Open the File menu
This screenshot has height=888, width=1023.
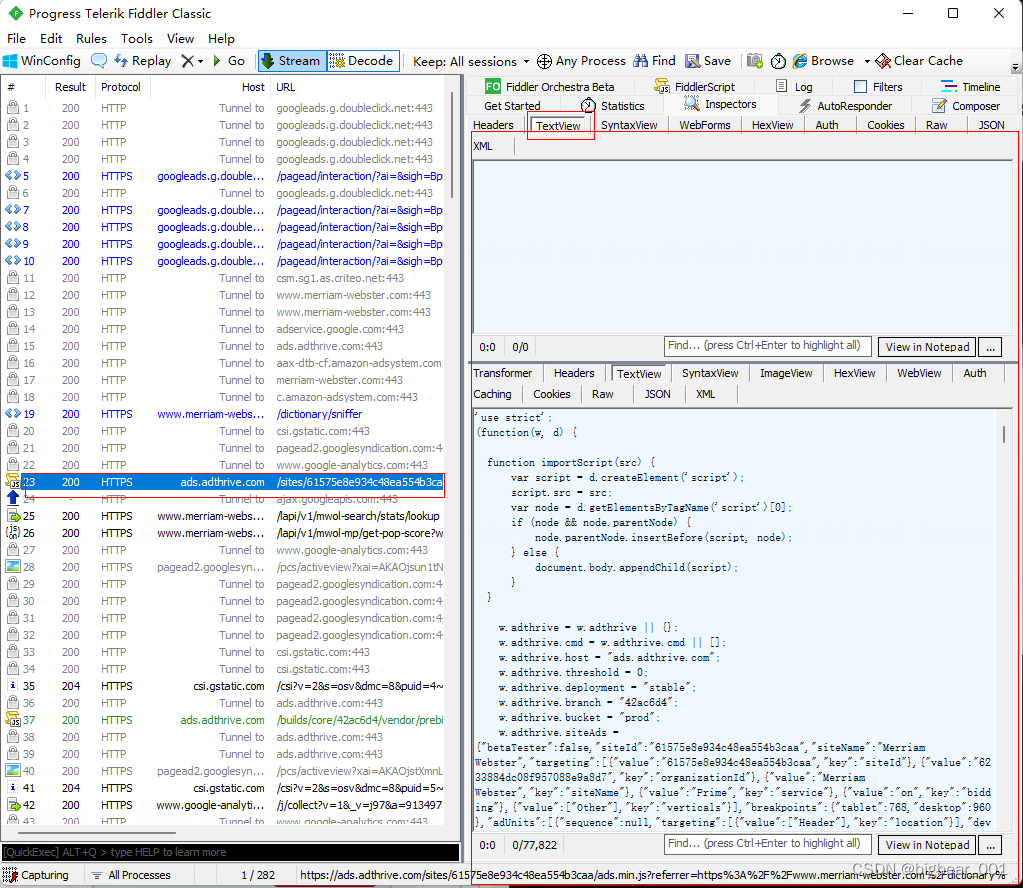pos(16,38)
